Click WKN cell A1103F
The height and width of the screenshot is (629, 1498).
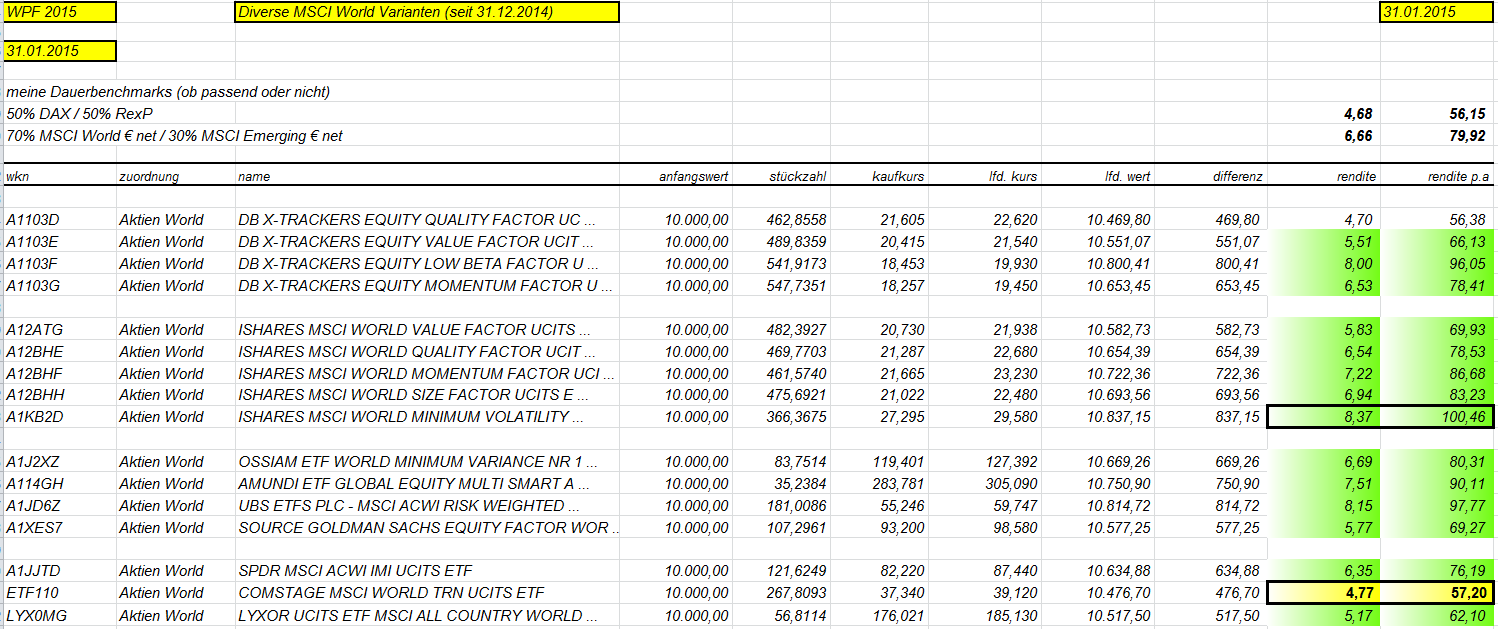click(x=33, y=264)
